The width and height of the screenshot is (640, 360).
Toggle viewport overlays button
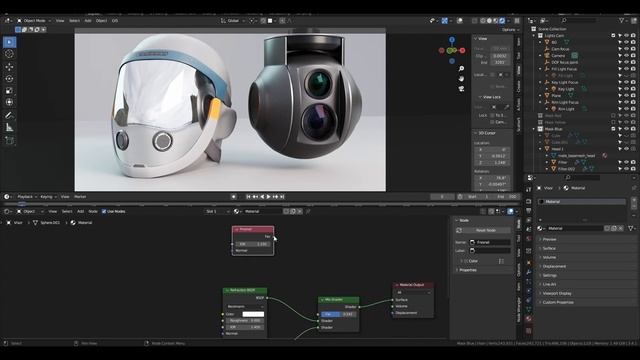click(459, 20)
